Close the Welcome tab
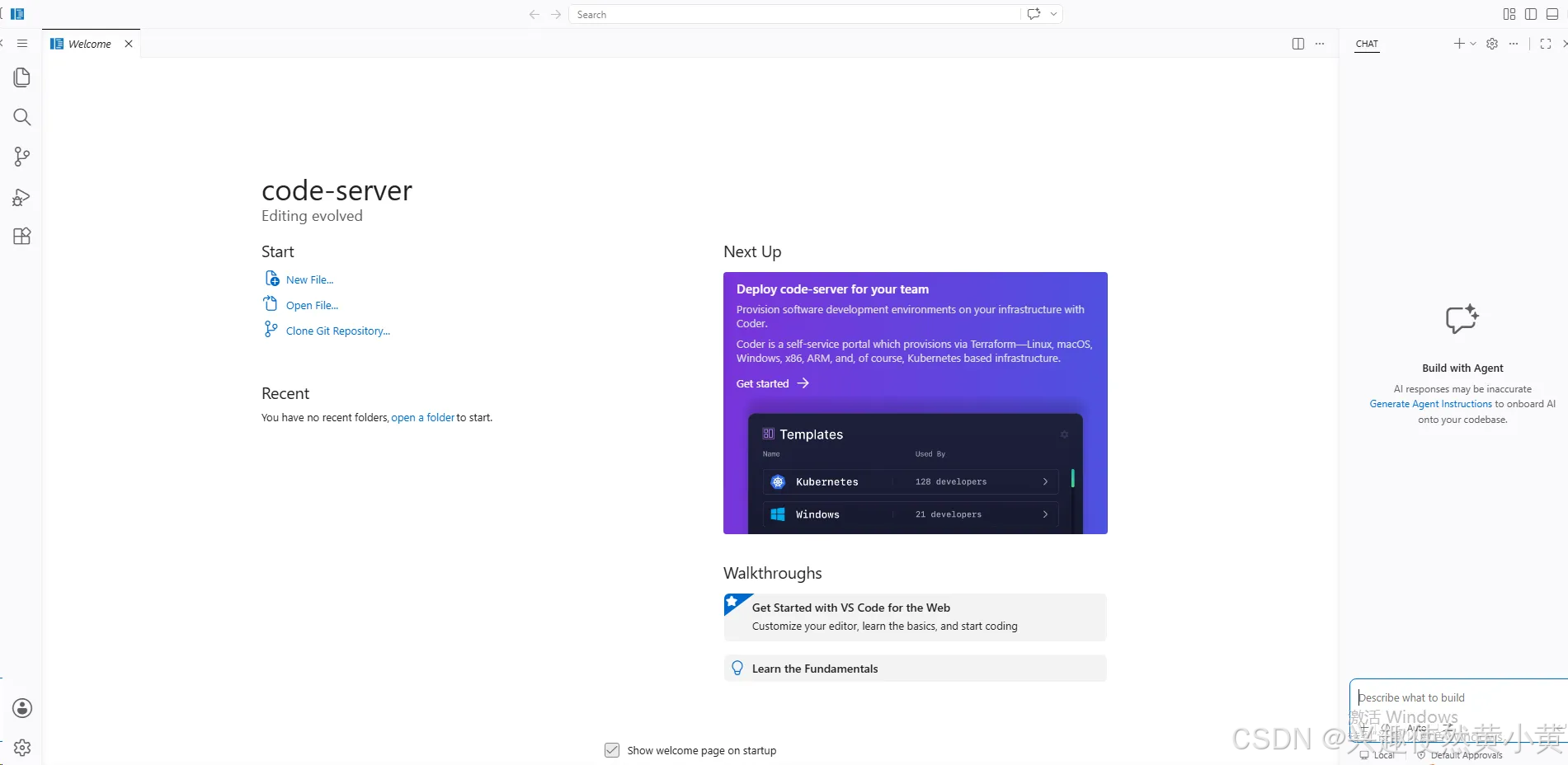1568x765 pixels. (129, 44)
